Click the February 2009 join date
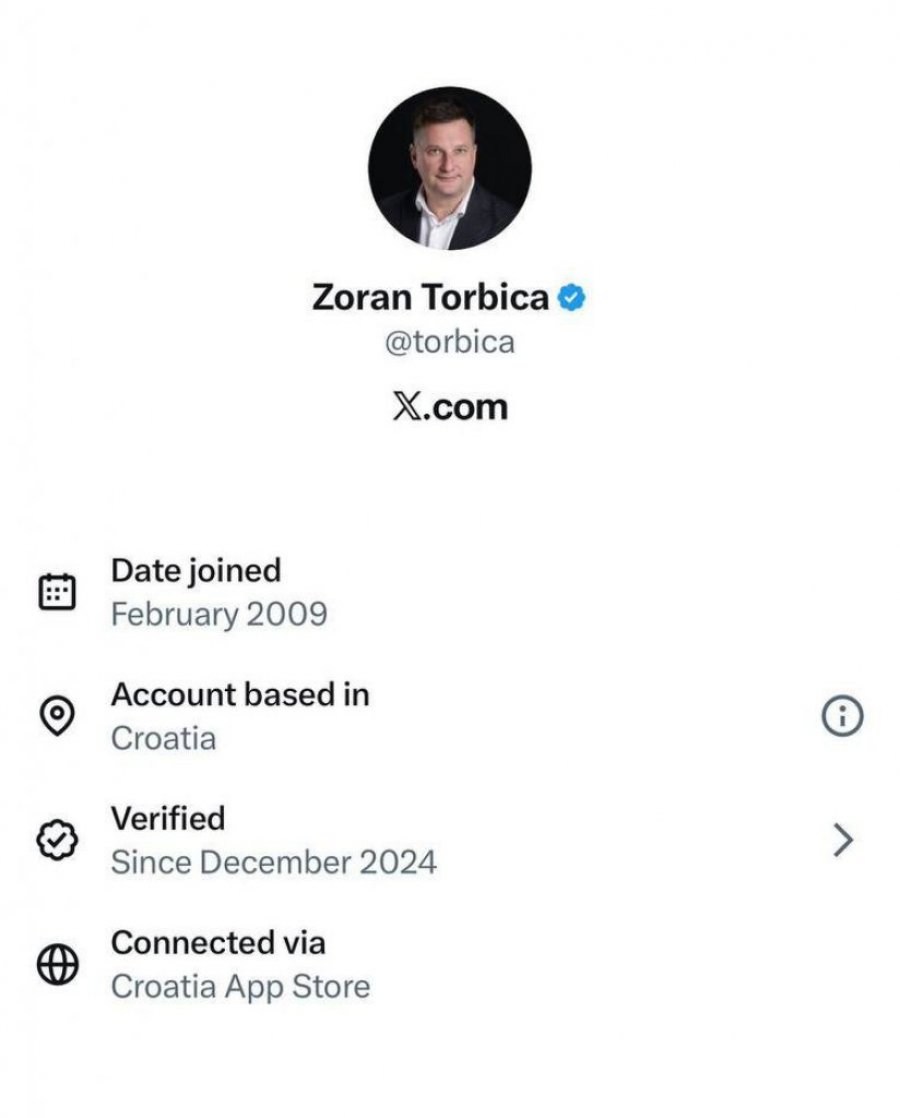The width and height of the screenshot is (900, 1118). [219, 614]
